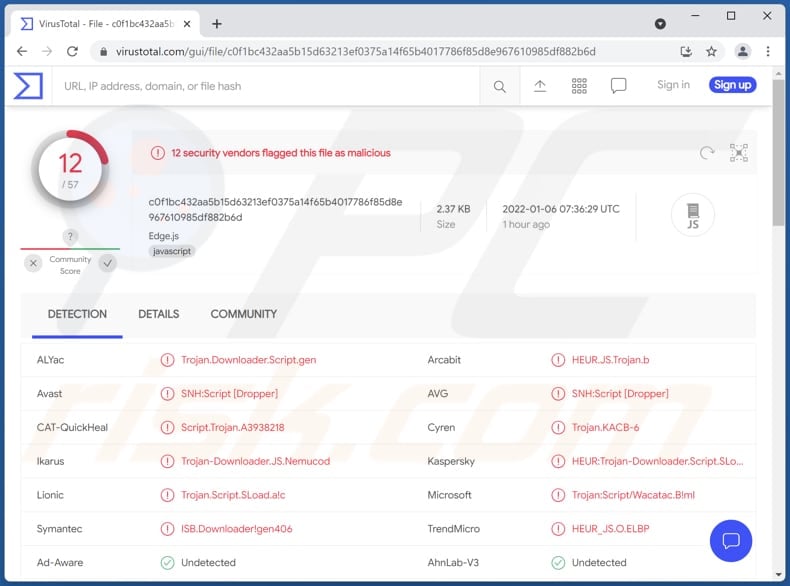Select HEUR_JS.O.ELBP detection text

click(x=610, y=529)
